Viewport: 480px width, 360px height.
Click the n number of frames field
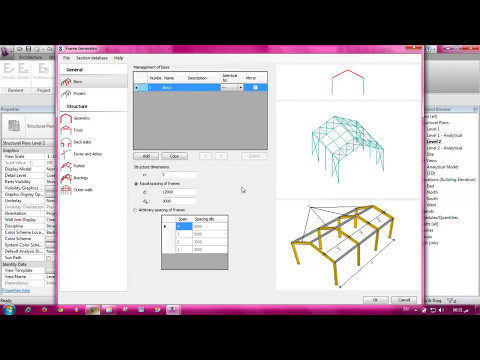(179, 175)
